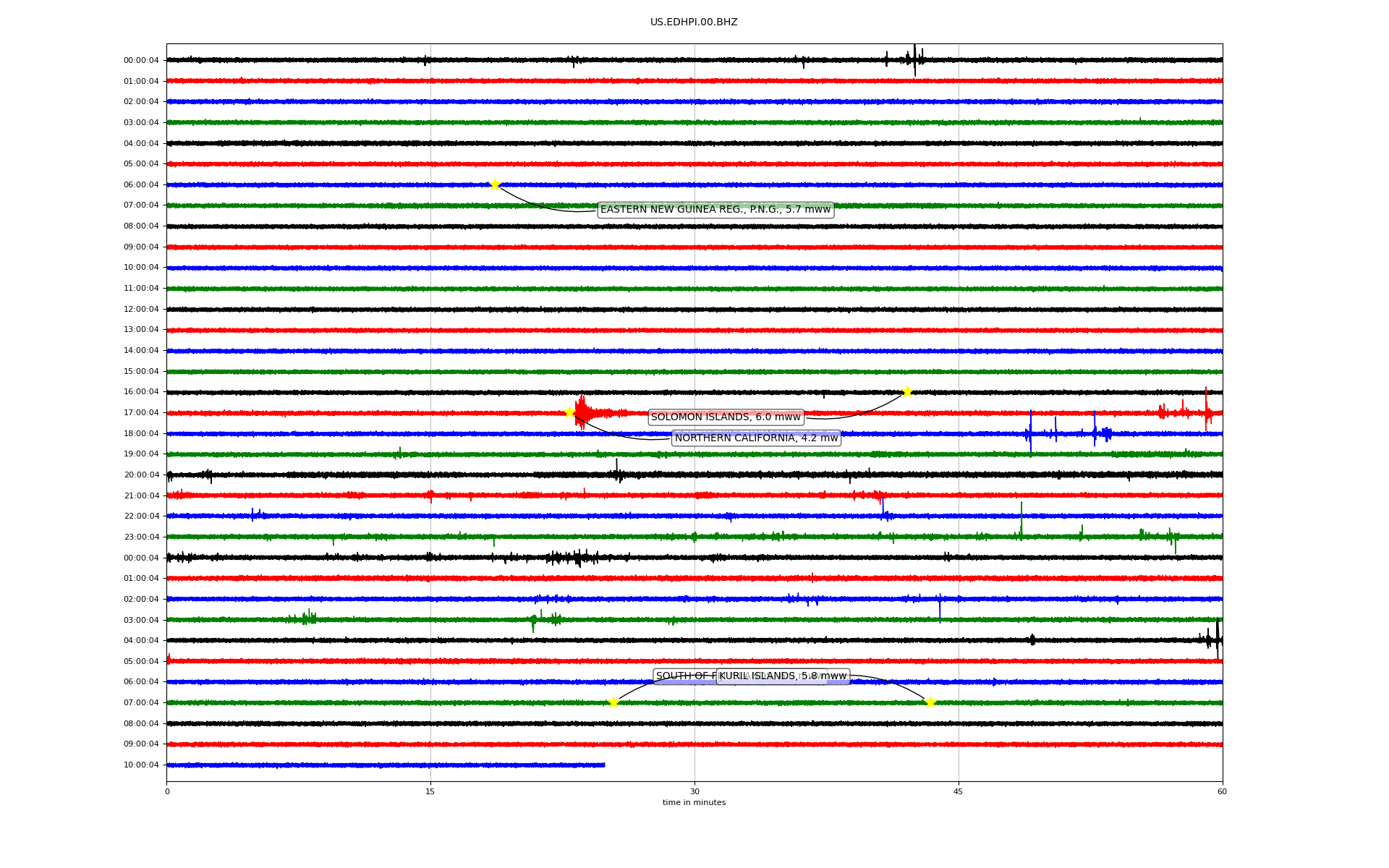Click the 23:00:04 time label
Image resolution: width=1389 pixels, height=868 pixels.
point(141,537)
